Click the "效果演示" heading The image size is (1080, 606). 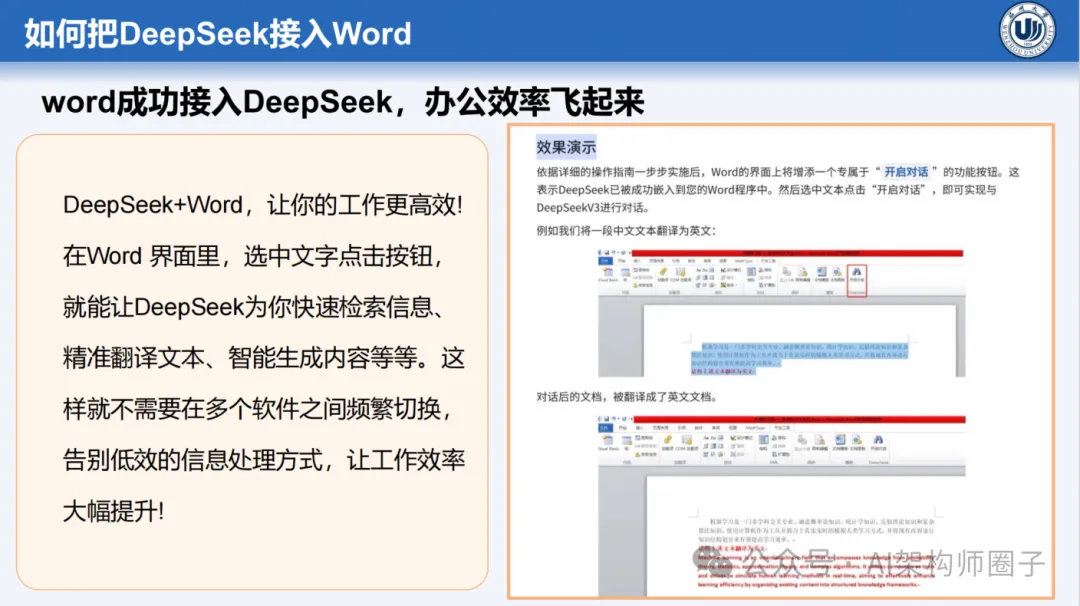pyautogui.click(x=565, y=147)
